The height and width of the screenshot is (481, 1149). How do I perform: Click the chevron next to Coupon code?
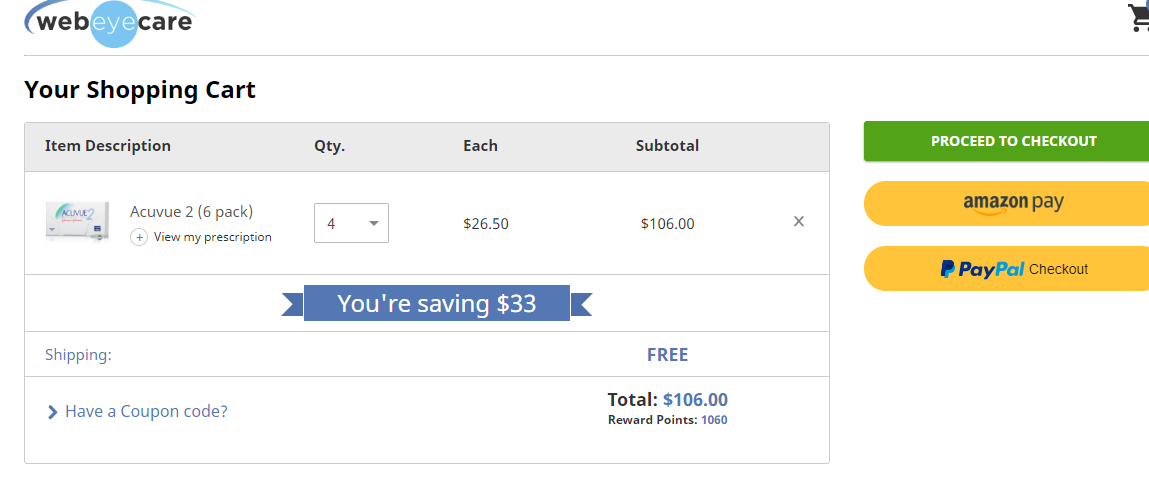pos(52,412)
